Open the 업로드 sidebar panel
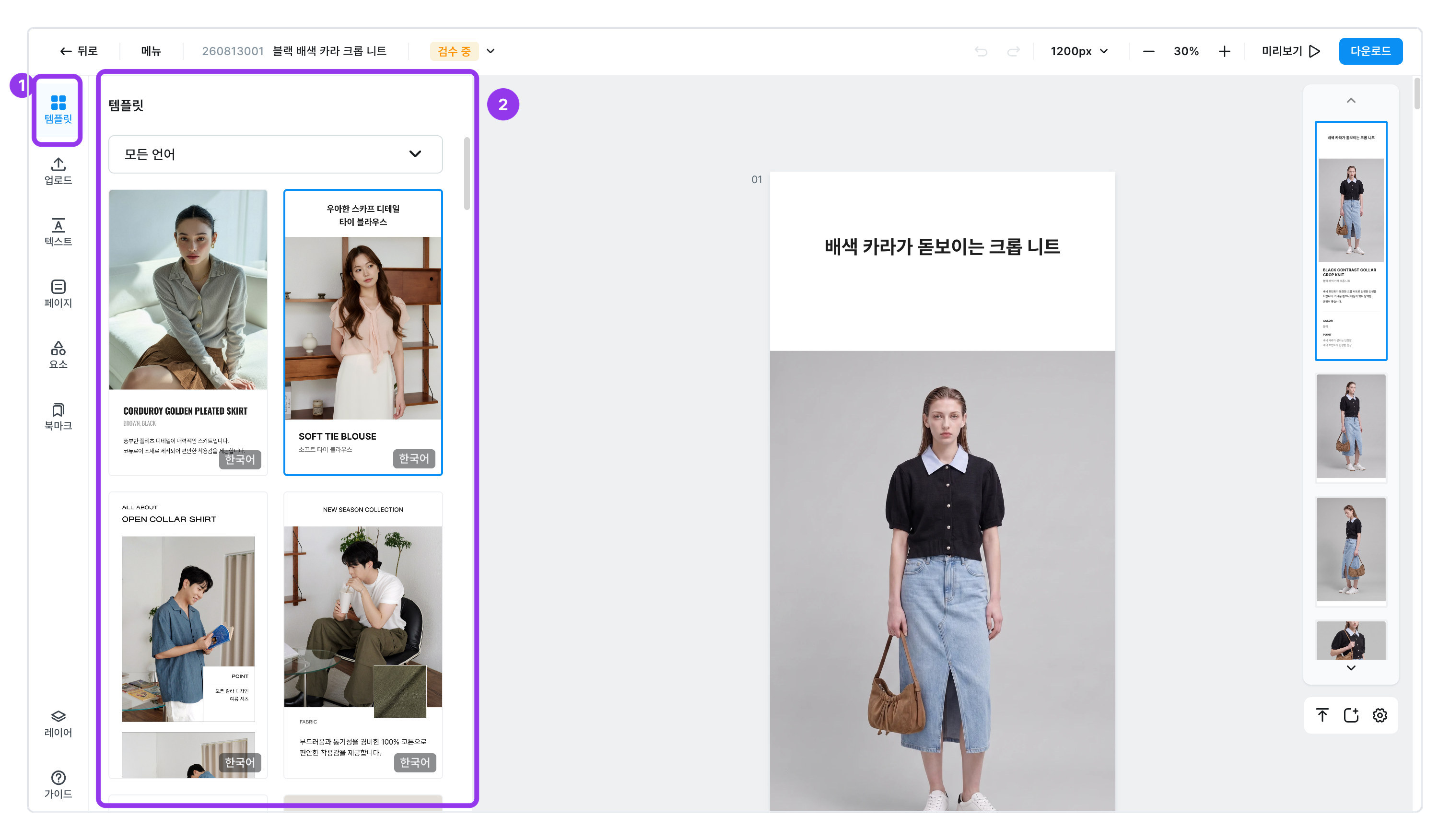The image size is (1450, 840). 58,171
